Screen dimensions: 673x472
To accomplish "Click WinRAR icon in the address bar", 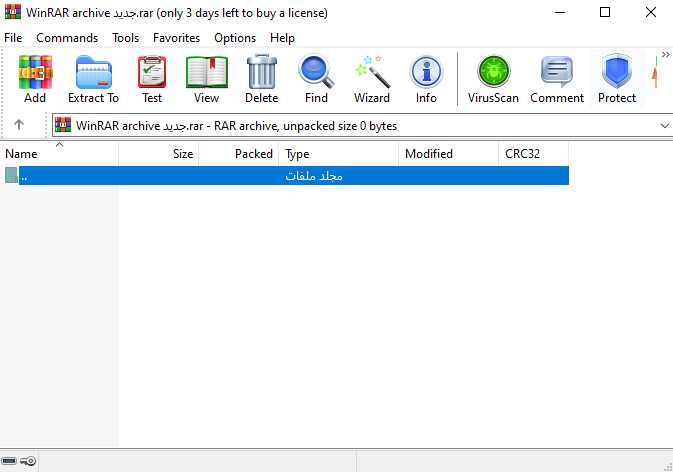I will [63, 125].
